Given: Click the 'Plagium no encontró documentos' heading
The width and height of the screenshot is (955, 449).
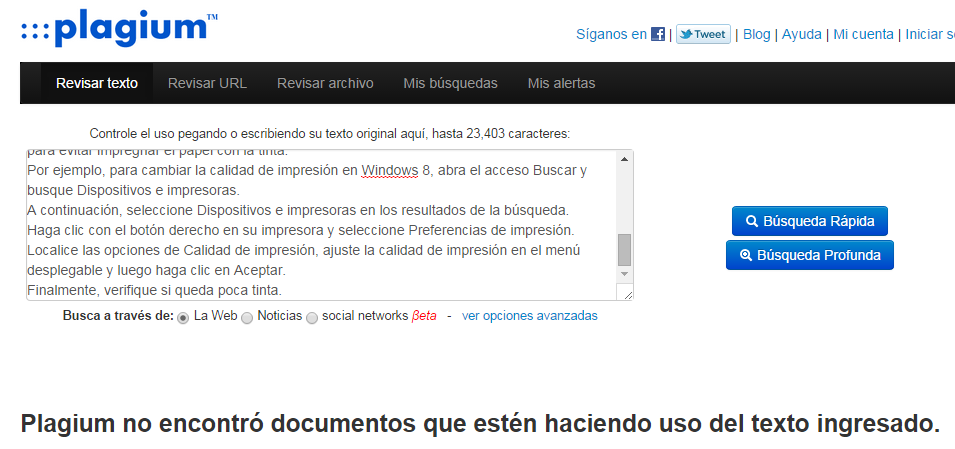Looking at the screenshot, I should pos(481,423).
